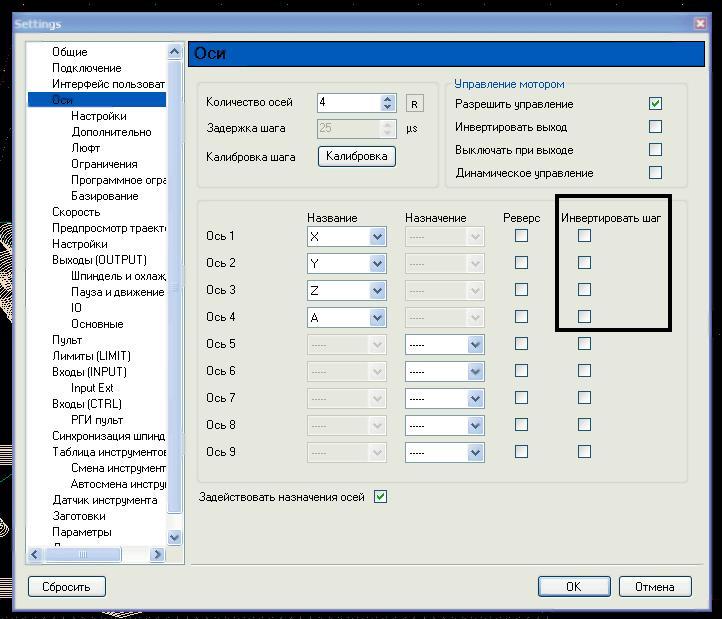Open Дополнительно under Оси
Viewport: 722px width, 619px height.
(111, 132)
